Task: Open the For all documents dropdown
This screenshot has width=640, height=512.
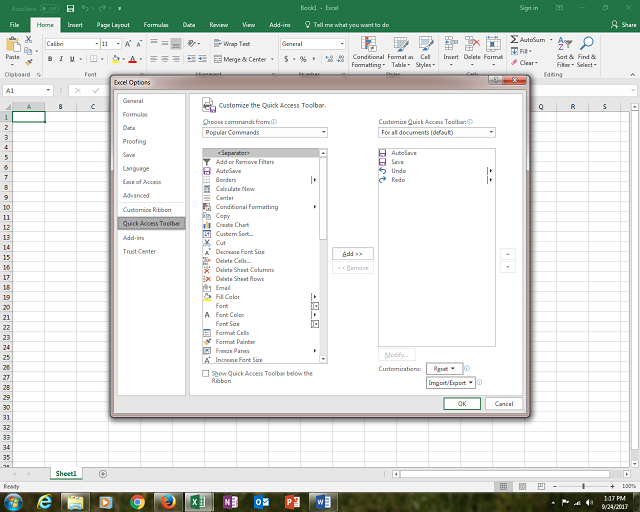Action: tap(436, 132)
